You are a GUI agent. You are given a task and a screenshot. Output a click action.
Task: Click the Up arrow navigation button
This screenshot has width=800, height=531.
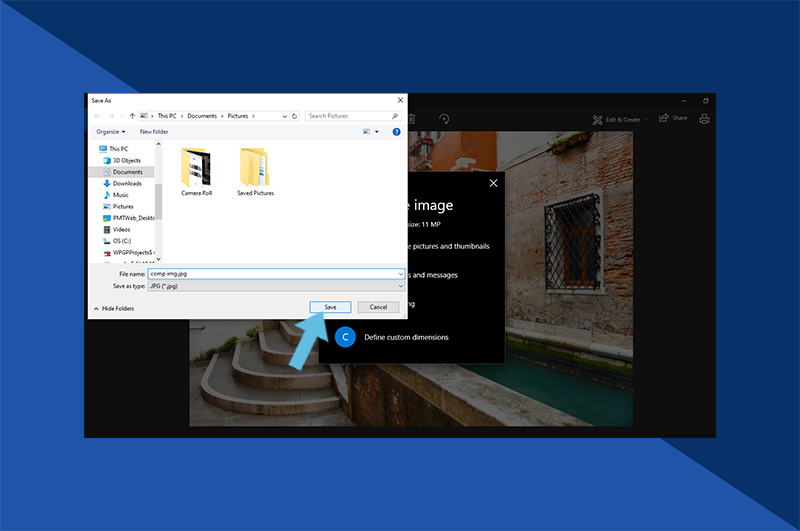click(x=132, y=116)
